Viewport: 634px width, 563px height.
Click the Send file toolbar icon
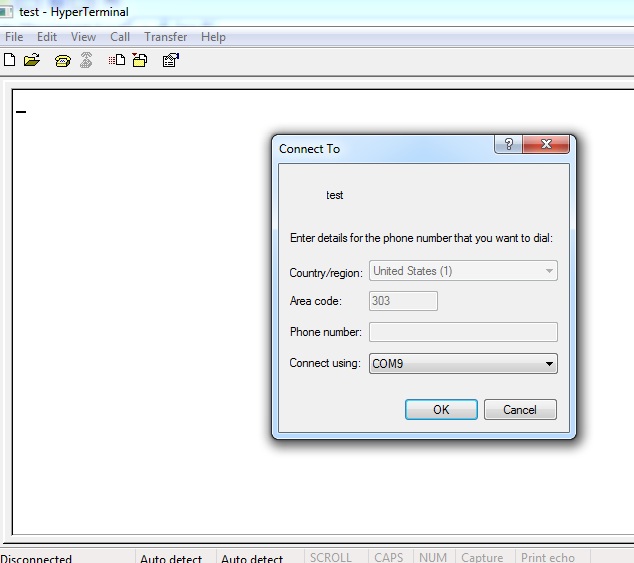(x=117, y=60)
